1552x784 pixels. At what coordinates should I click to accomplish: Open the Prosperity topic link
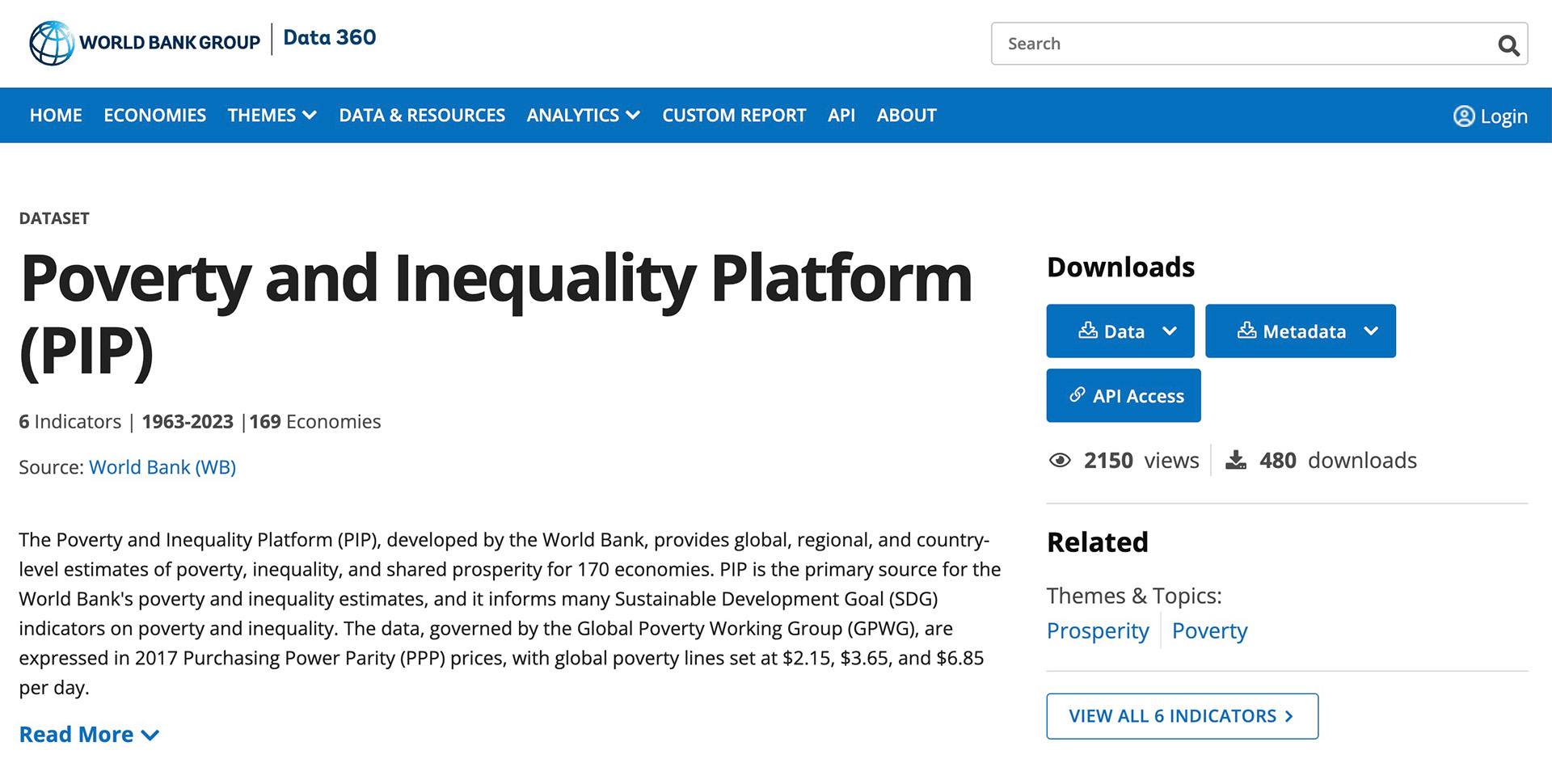pos(1098,630)
